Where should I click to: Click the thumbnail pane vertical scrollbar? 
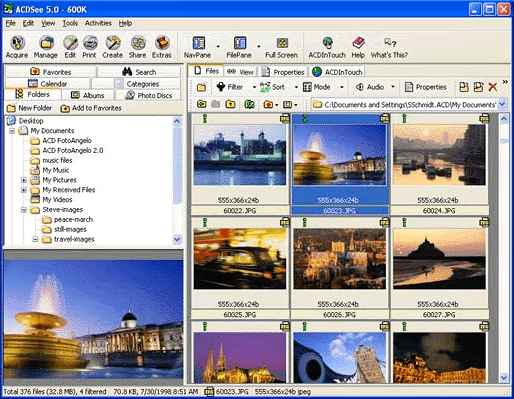coord(504,248)
